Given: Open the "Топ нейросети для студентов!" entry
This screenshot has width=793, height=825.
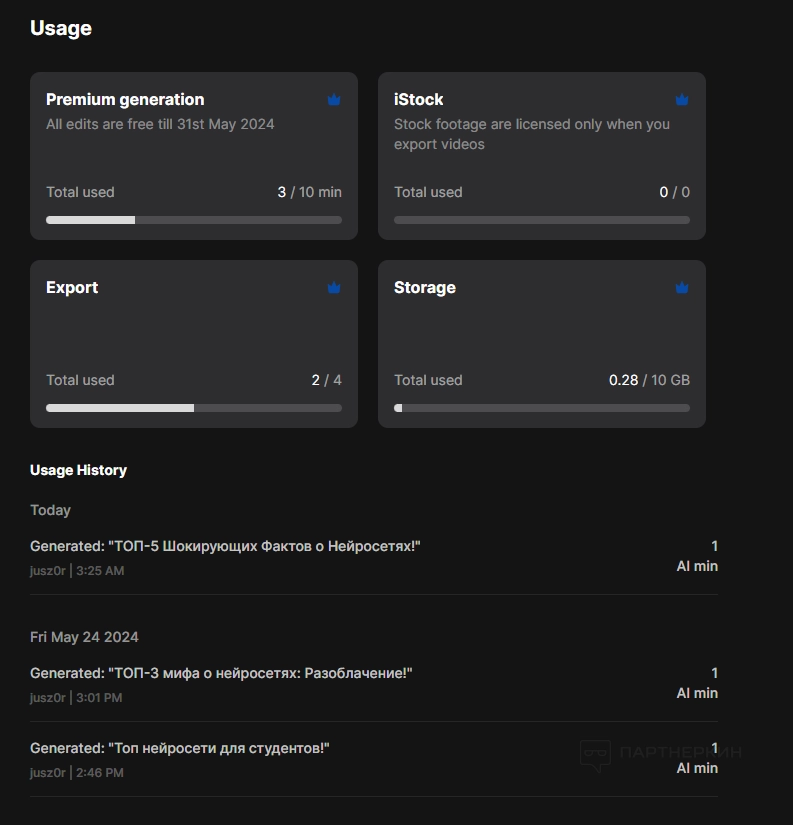Looking at the screenshot, I should (x=180, y=748).
